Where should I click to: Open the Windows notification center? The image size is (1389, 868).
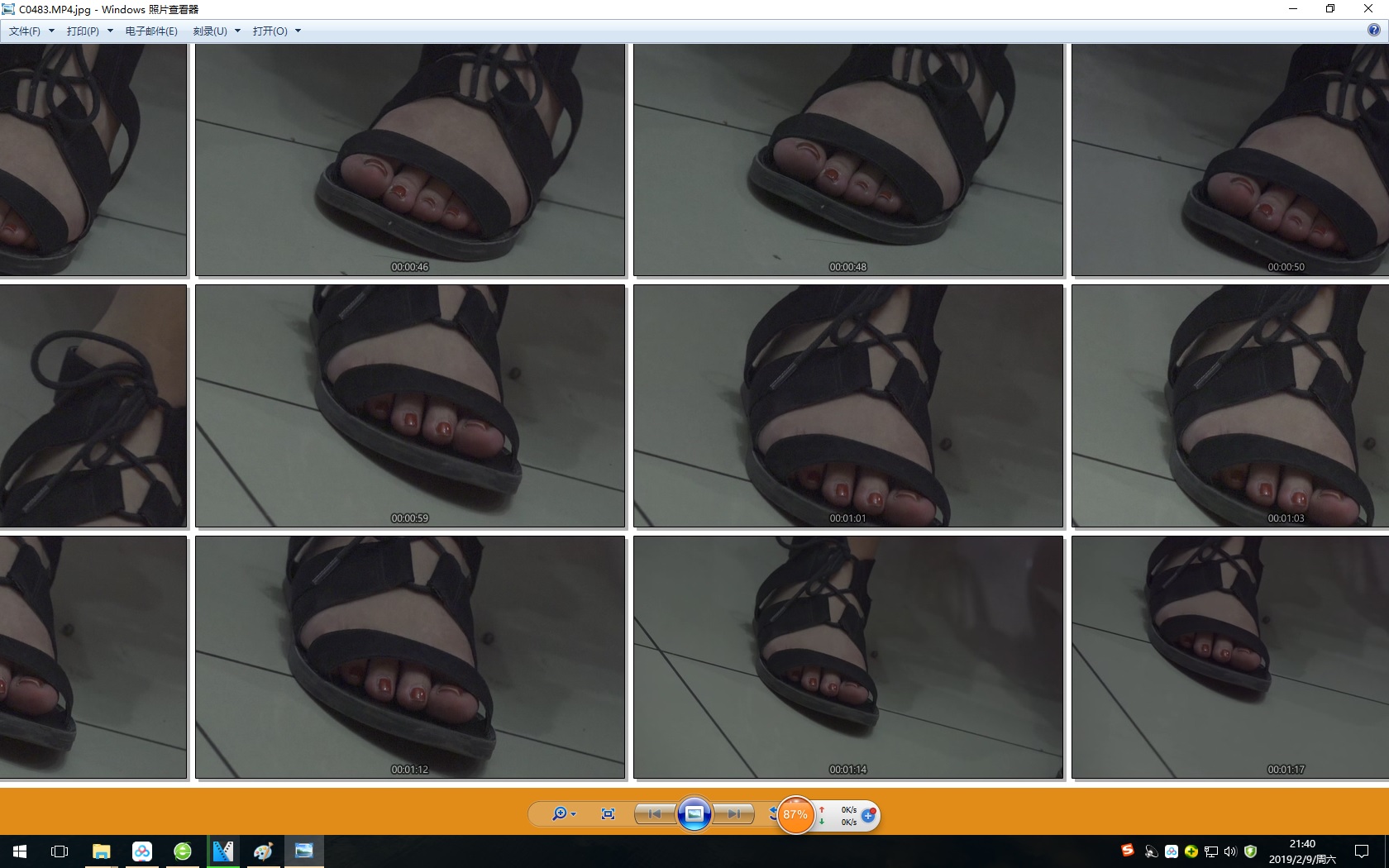pos(1362,851)
